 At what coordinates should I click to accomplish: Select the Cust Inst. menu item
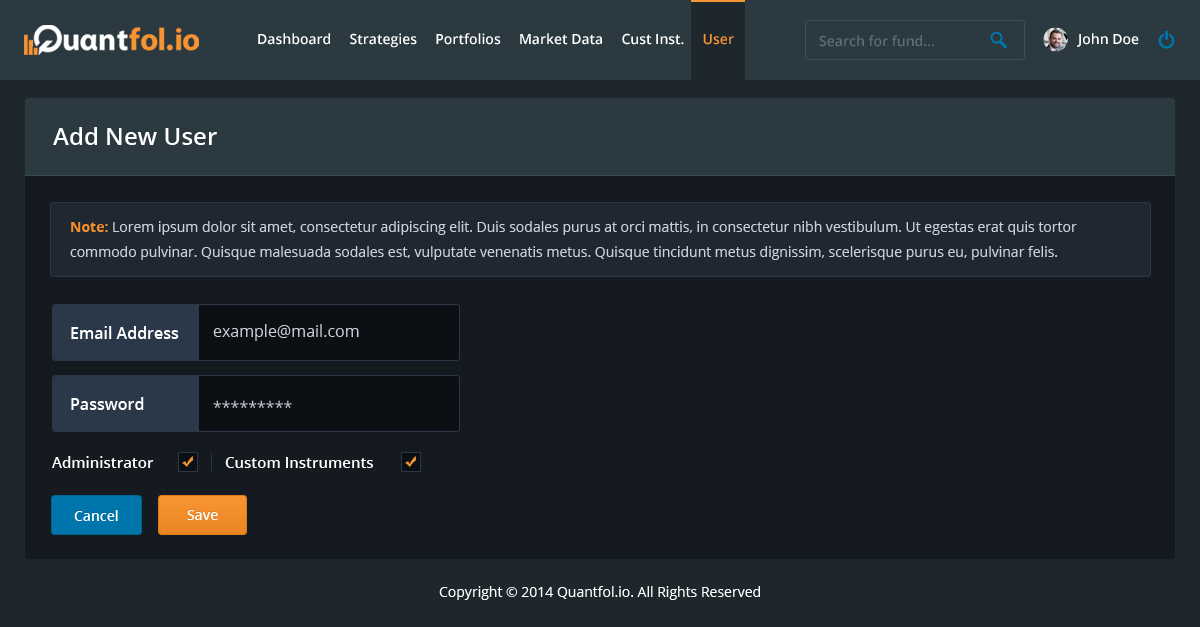pyautogui.click(x=653, y=40)
